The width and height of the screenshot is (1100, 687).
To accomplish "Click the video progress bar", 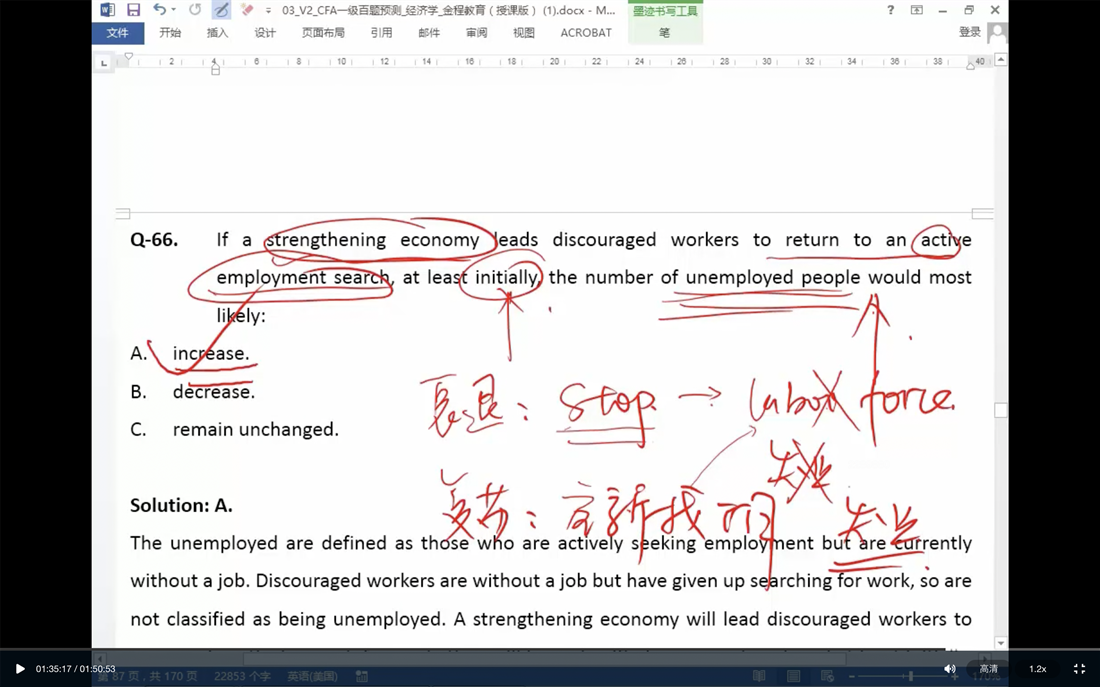I will 550,649.
